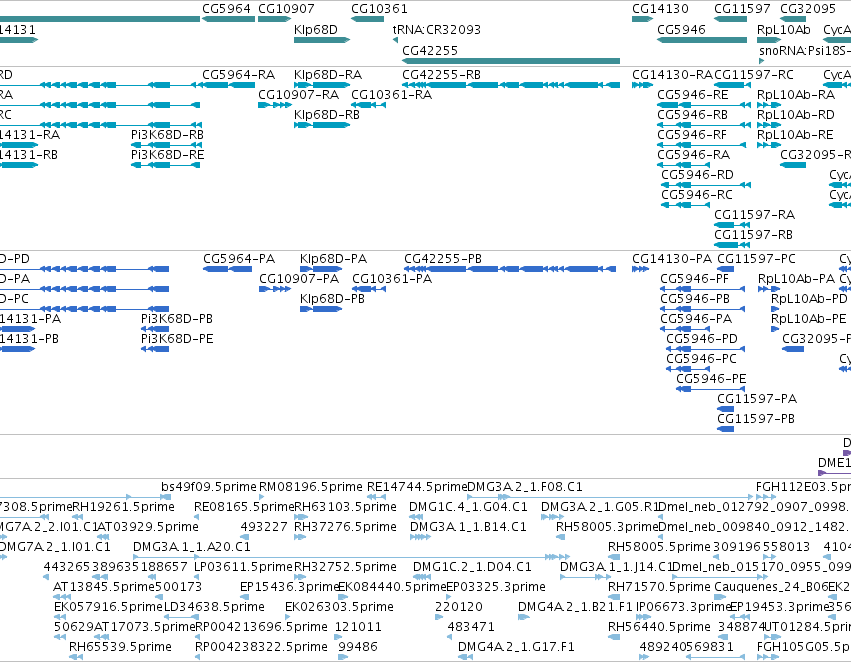
Task: Open the Klp68D gene feature
Action: 322,40
